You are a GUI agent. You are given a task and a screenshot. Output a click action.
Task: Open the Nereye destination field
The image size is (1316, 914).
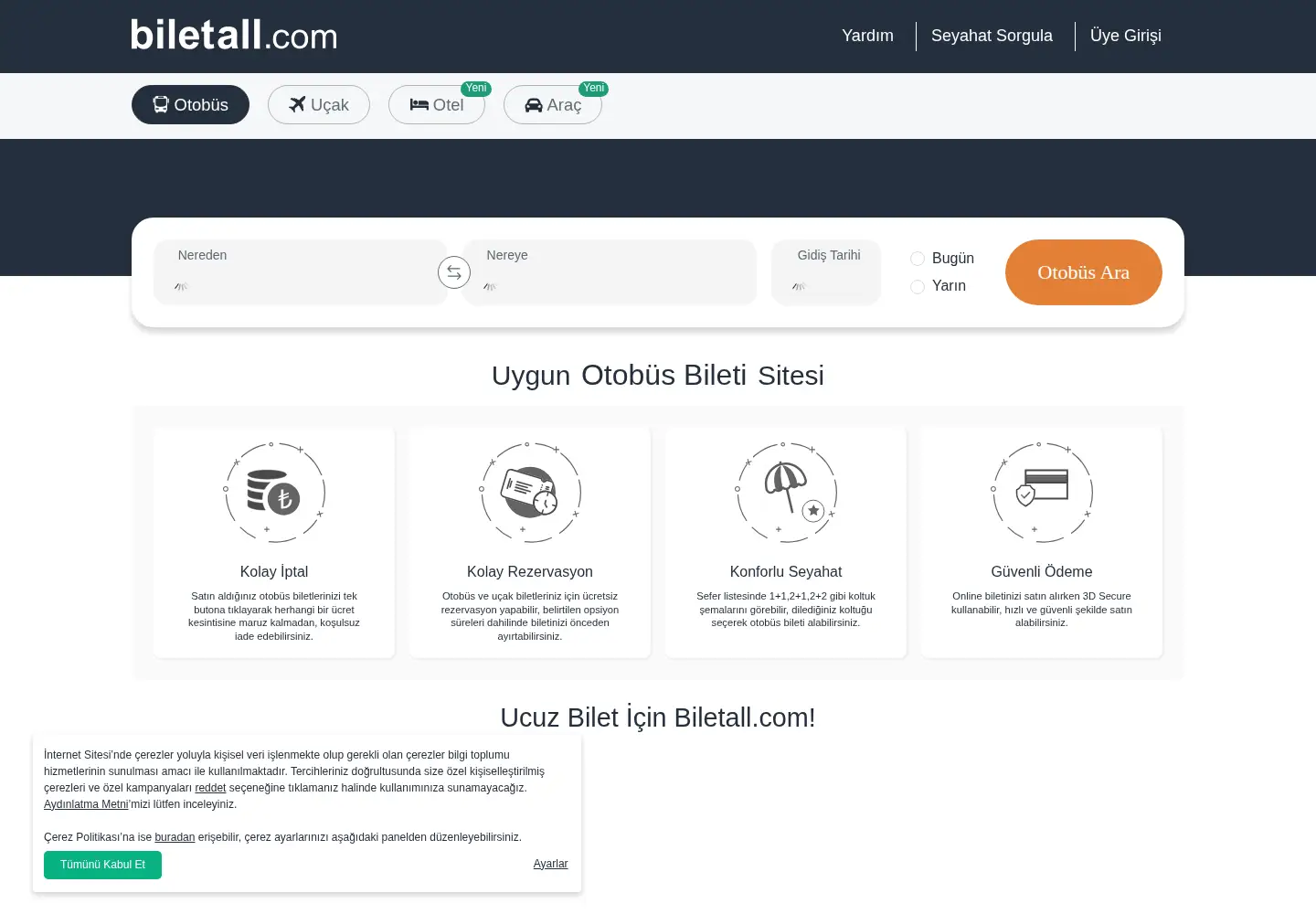coord(610,272)
